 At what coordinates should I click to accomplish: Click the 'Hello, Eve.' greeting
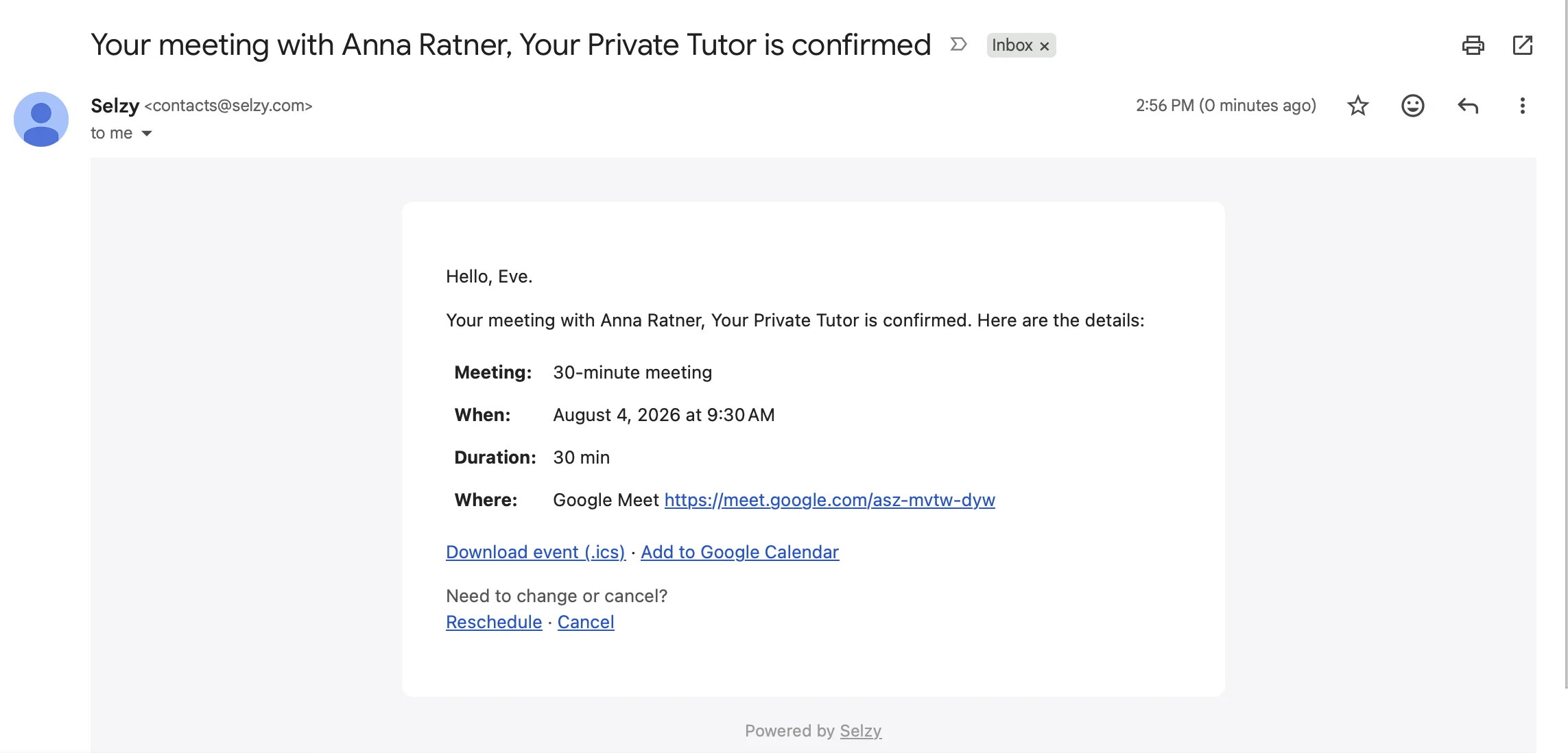point(489,276)
